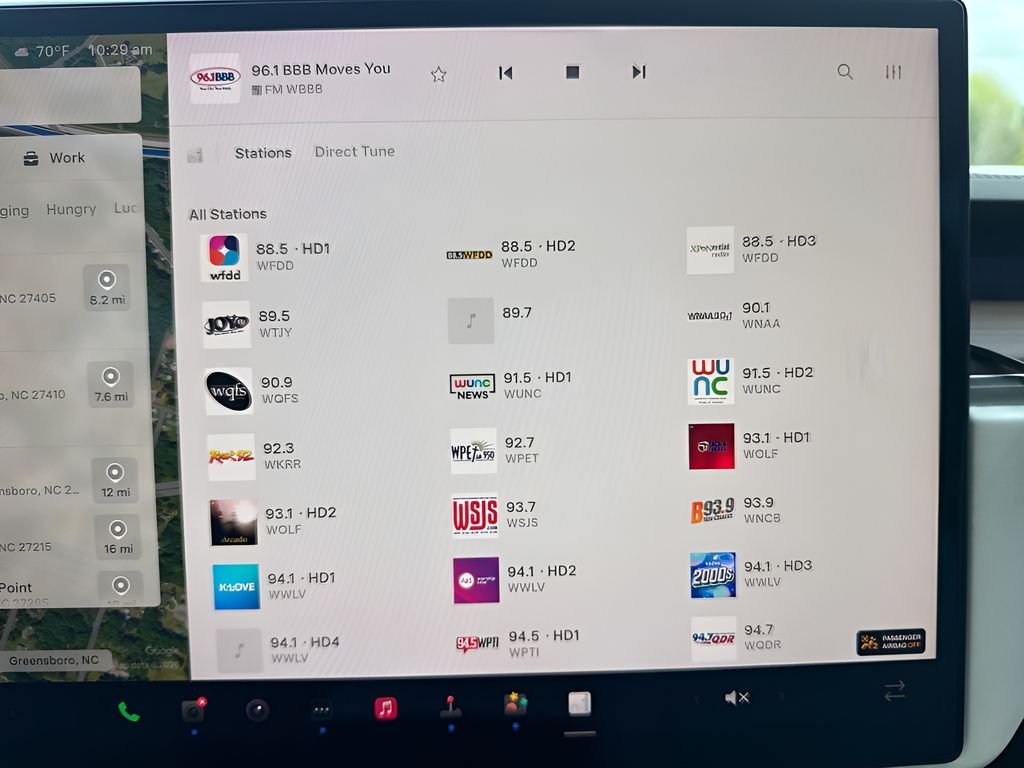Select the Stations tab
1024x768 pixels.
(263, 153)
